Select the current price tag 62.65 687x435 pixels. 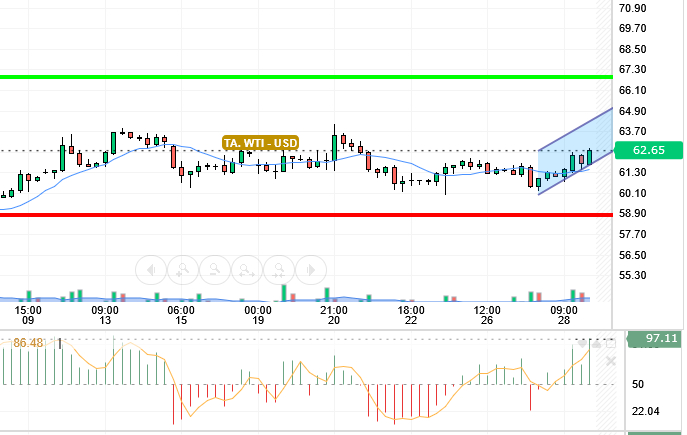(x=648, y=150)
